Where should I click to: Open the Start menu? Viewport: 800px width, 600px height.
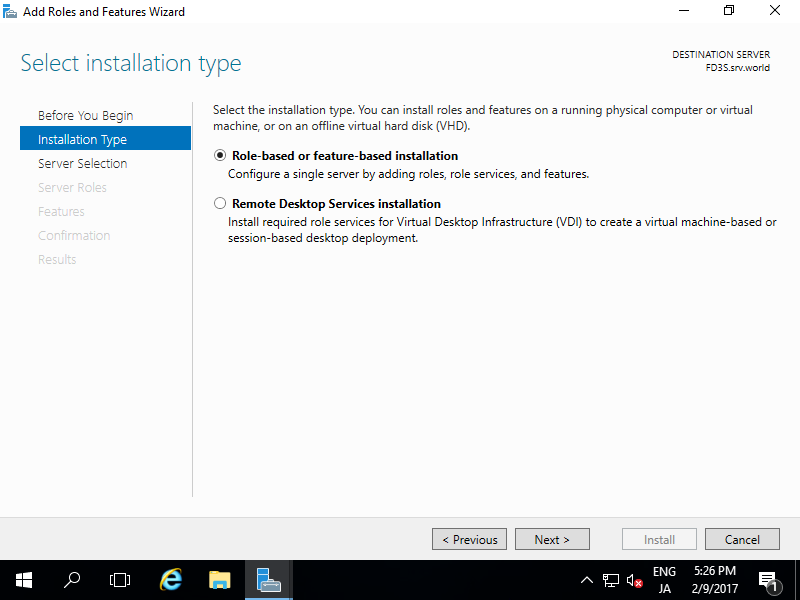(23, 580)
